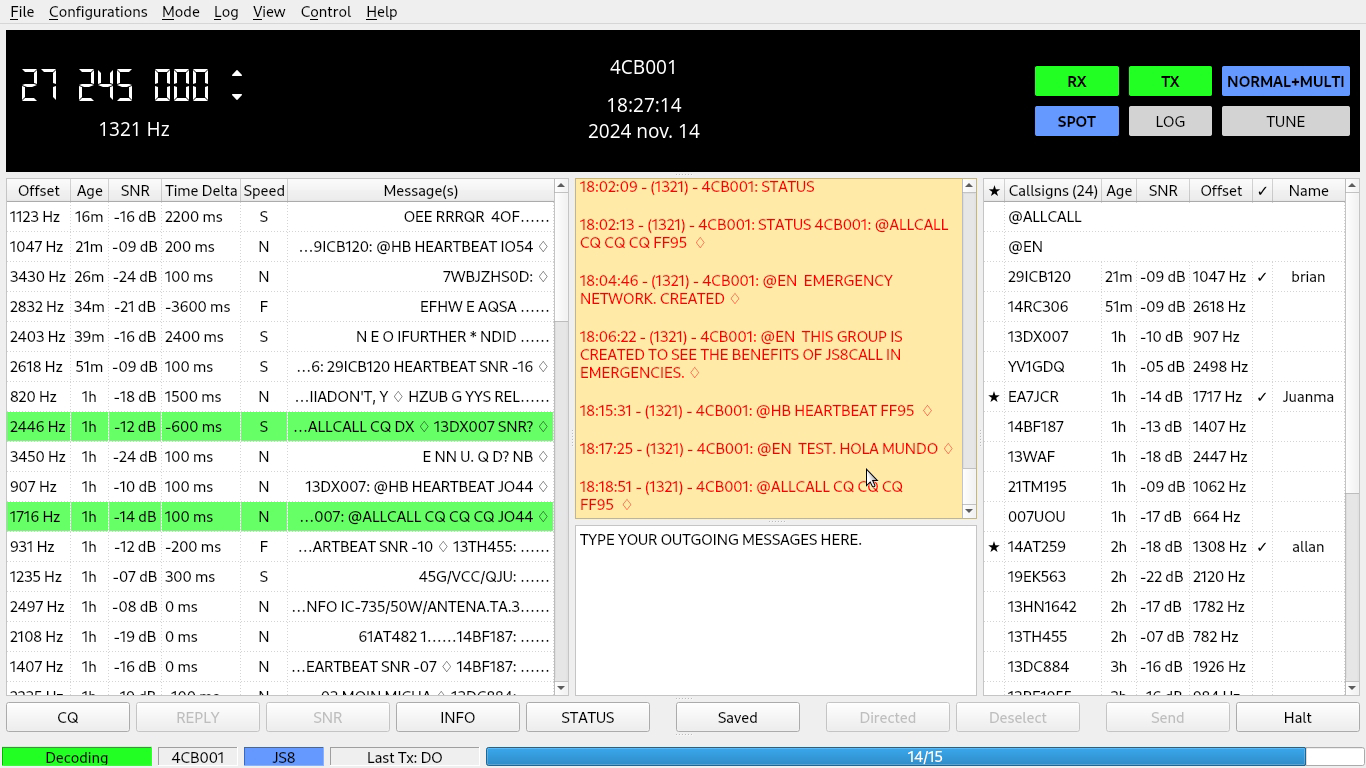Image resolution: width=1366 pixels, height=768 pixels.
Task: Sort by Callsigns (24) column header
Action: point(1053,190)
